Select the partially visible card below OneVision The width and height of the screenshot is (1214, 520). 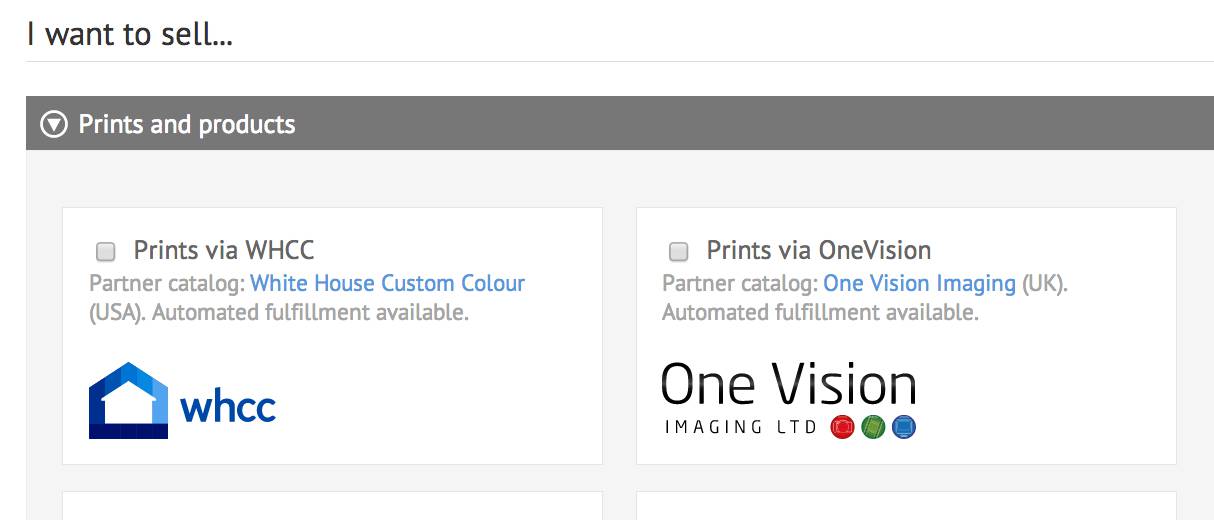coord(906,506)
